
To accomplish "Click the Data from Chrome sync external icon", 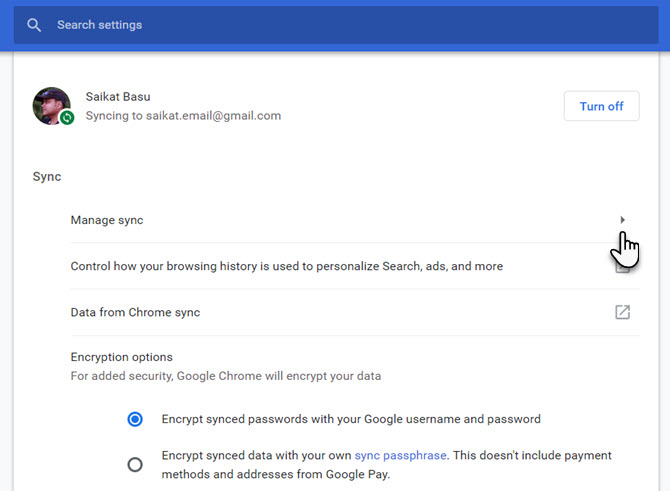I will coord(622,312).
